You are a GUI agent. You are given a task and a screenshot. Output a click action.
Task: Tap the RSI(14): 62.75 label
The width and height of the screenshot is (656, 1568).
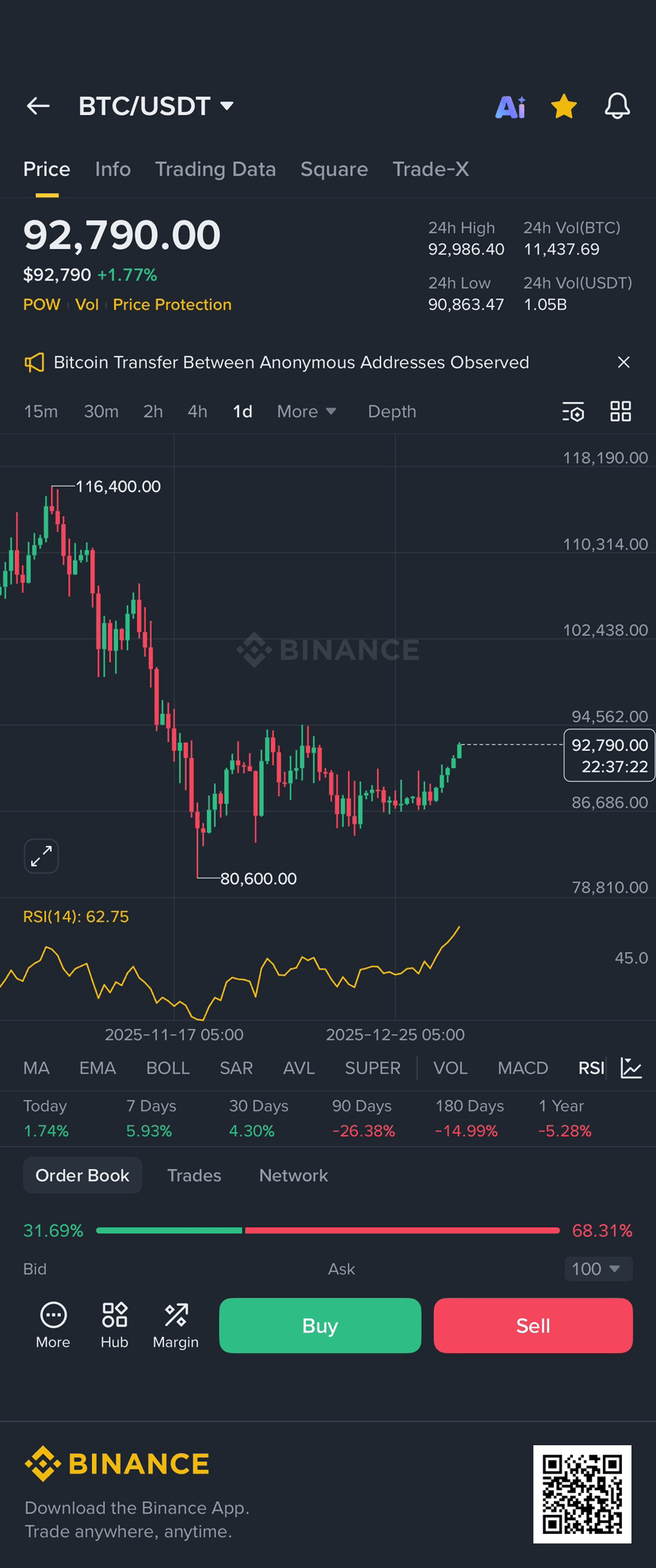pyautogui.click(x=76, y=916)
